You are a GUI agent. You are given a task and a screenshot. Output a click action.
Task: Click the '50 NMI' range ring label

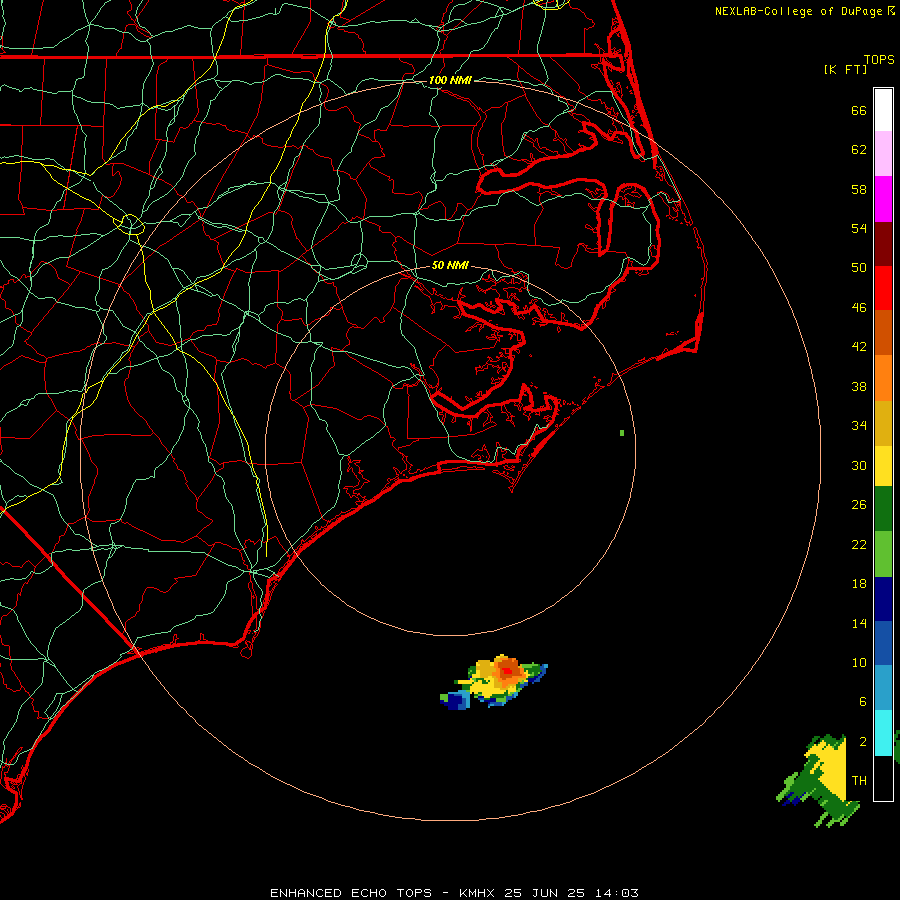[450, 265]
